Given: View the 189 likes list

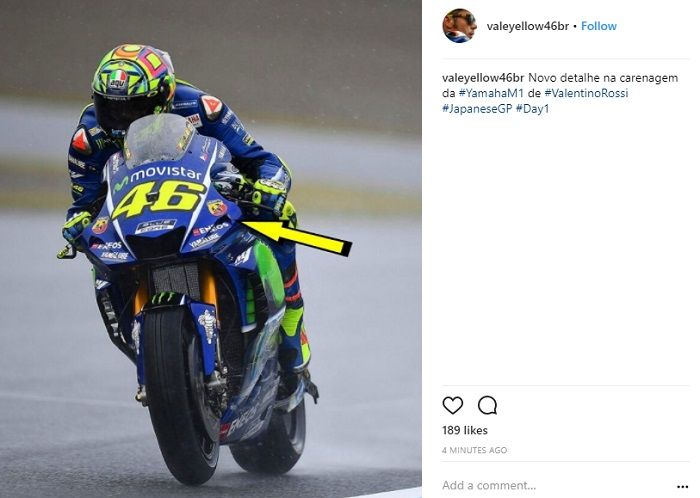Looking at the screenshot, I should [465, 430].
